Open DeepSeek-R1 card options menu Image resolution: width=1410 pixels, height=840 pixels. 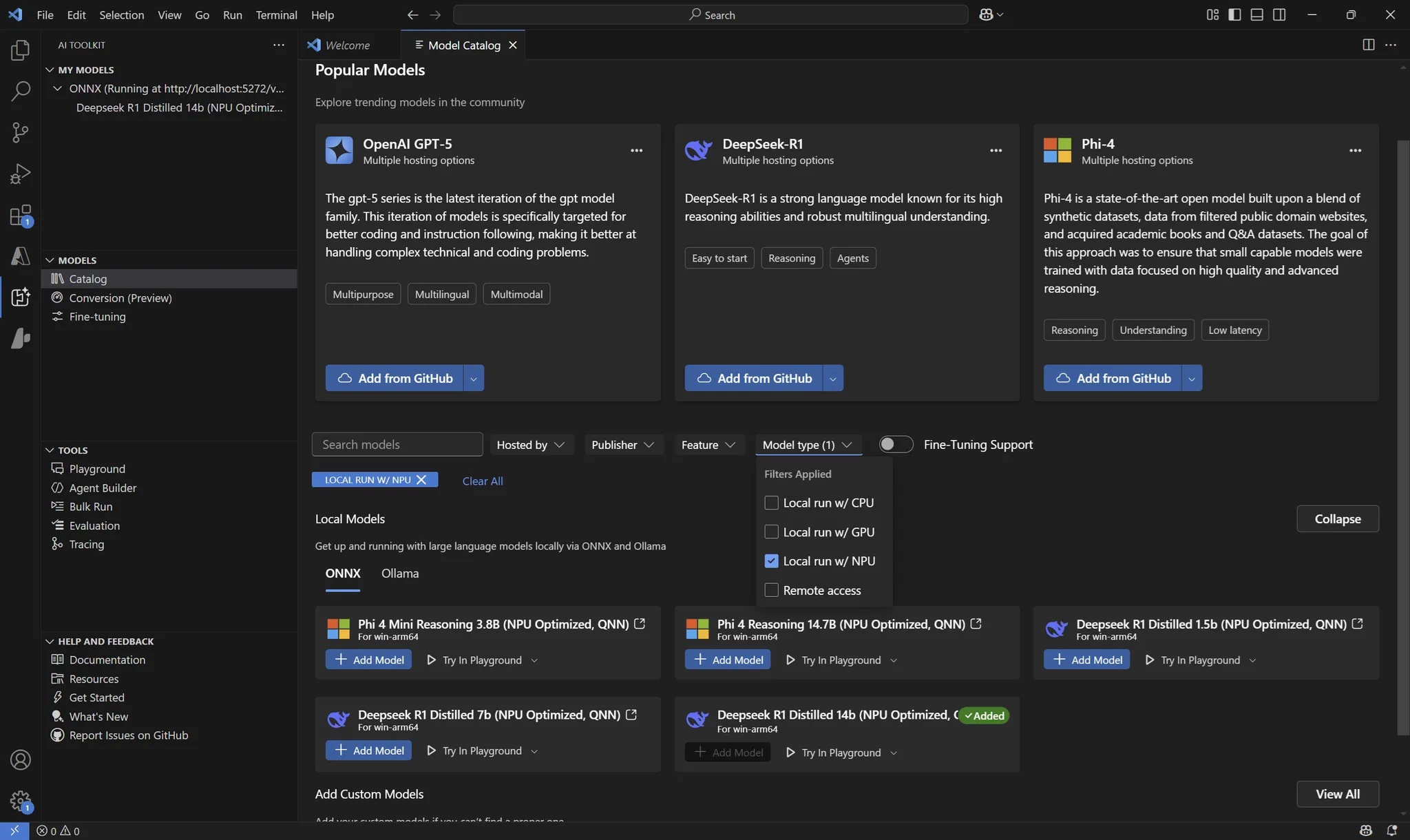pyautogui.click(x=996, y=150)
